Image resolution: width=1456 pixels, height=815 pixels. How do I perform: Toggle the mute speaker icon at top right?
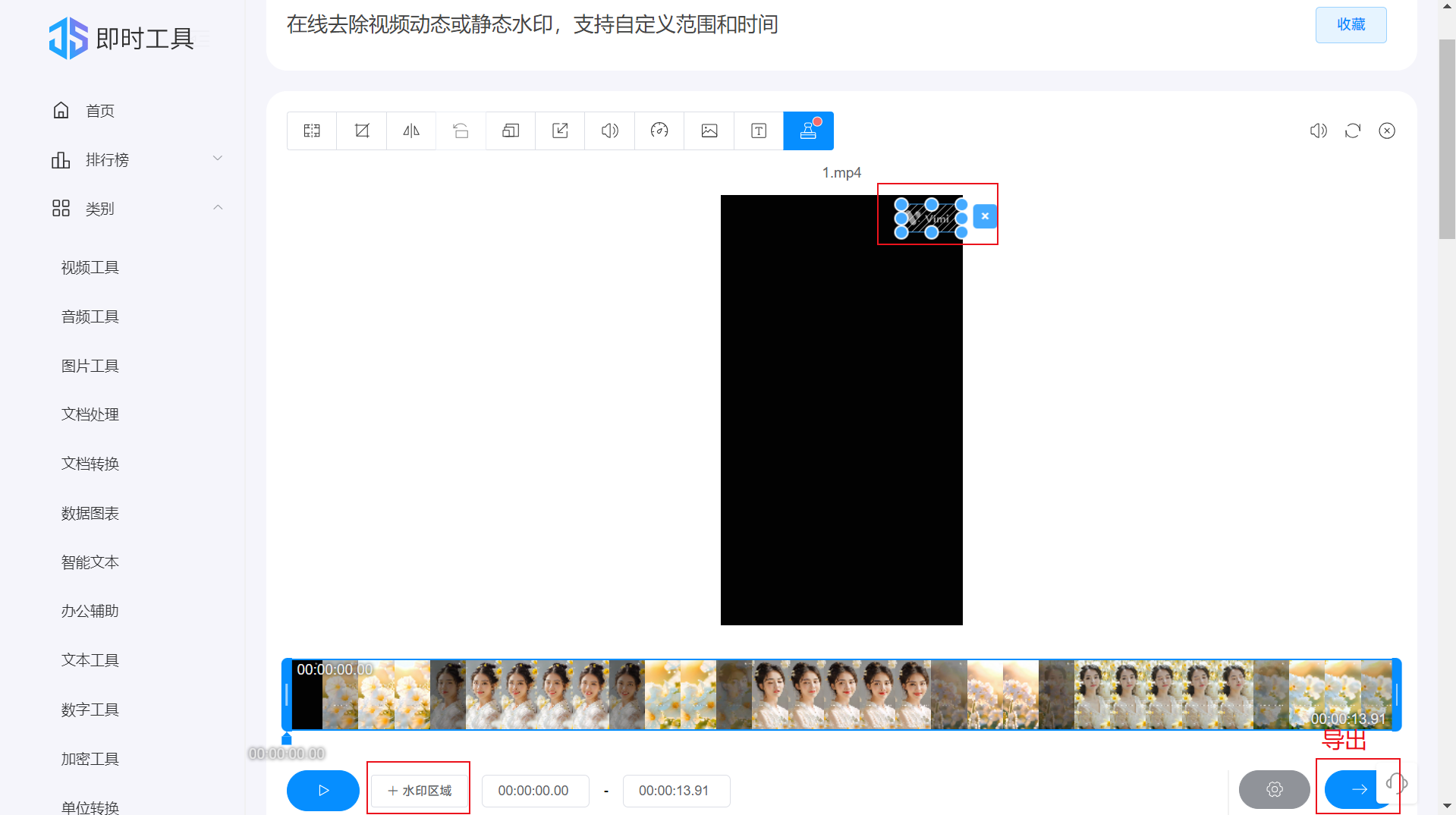click(x=1319, y=131)
